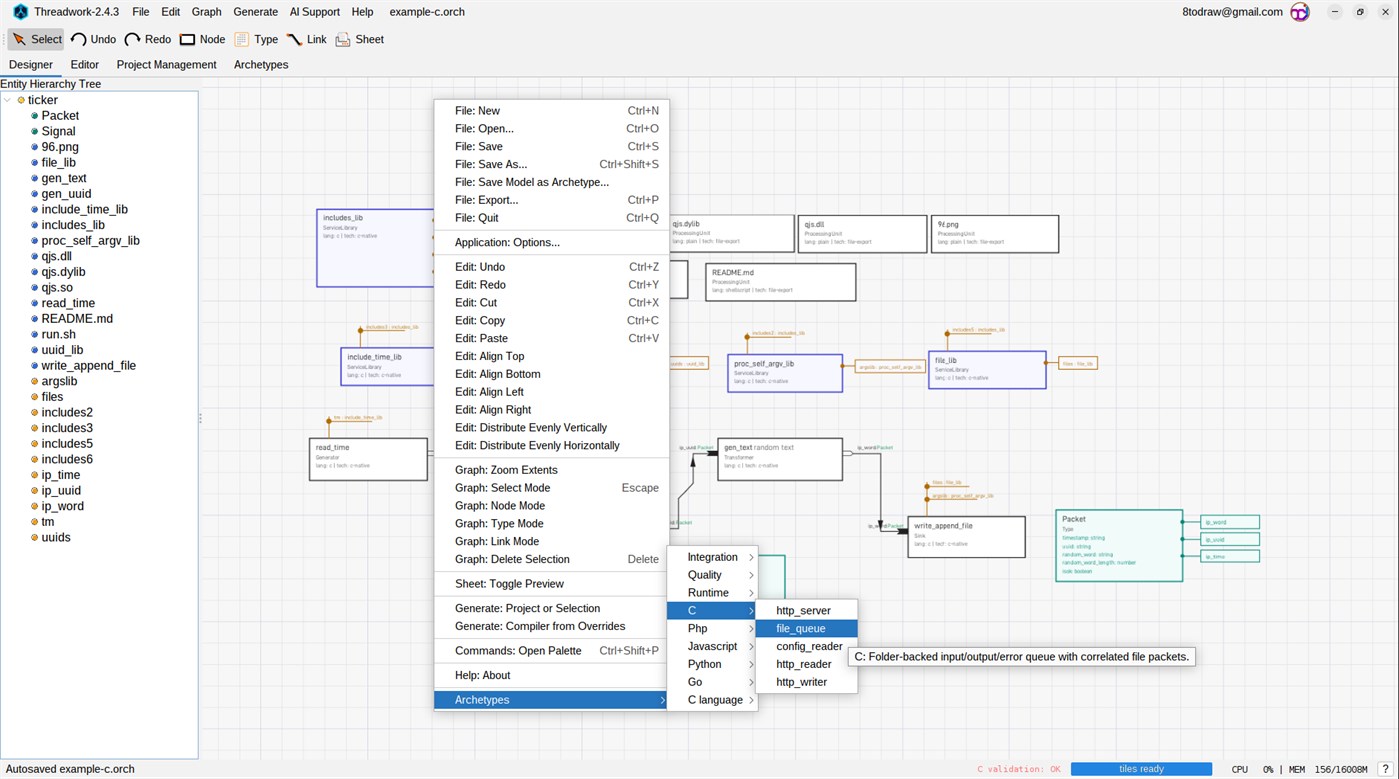Select ip_uuid in the hierarchy tree

61,491
